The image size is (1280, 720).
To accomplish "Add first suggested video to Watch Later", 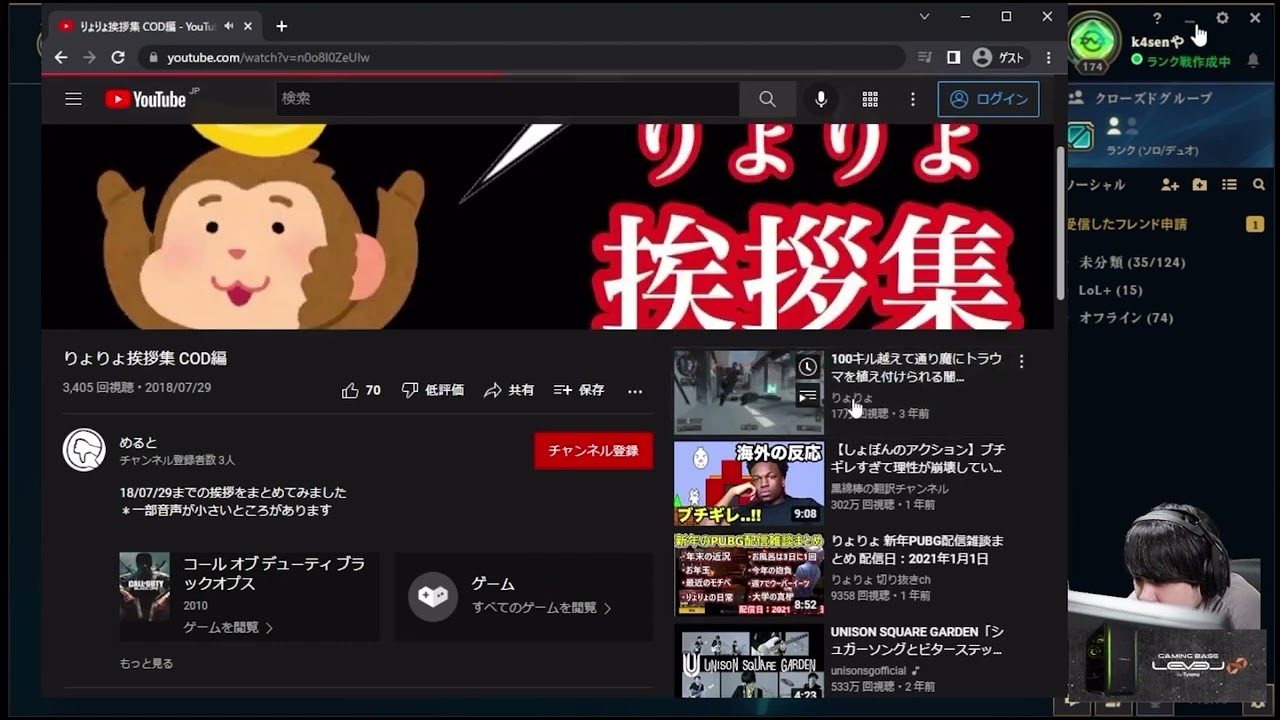I will tap(808, 367).
